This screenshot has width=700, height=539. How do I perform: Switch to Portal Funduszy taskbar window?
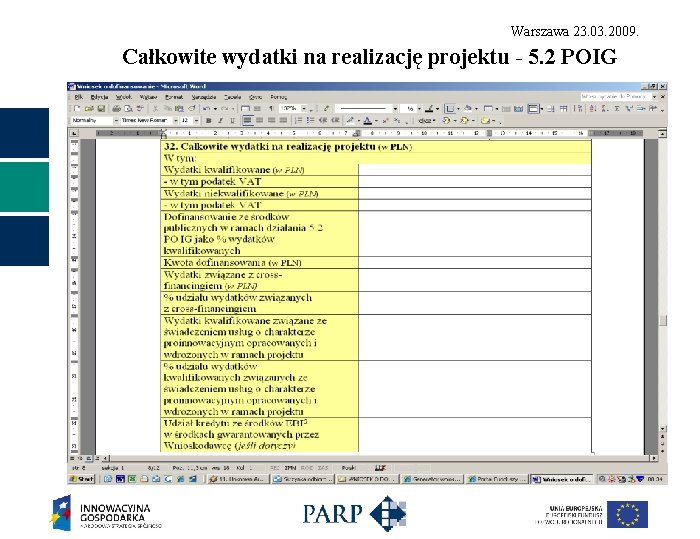[496, 479]
